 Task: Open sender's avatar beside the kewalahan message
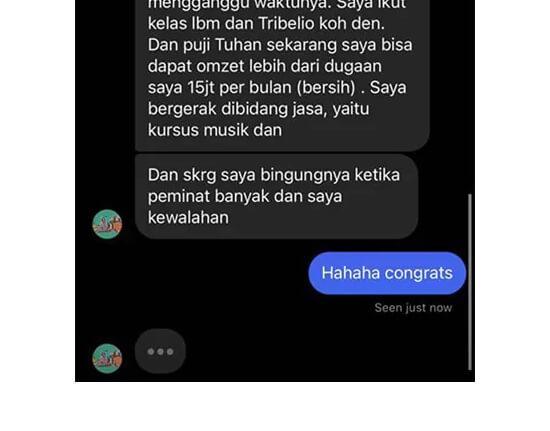[x=107, y=224]
